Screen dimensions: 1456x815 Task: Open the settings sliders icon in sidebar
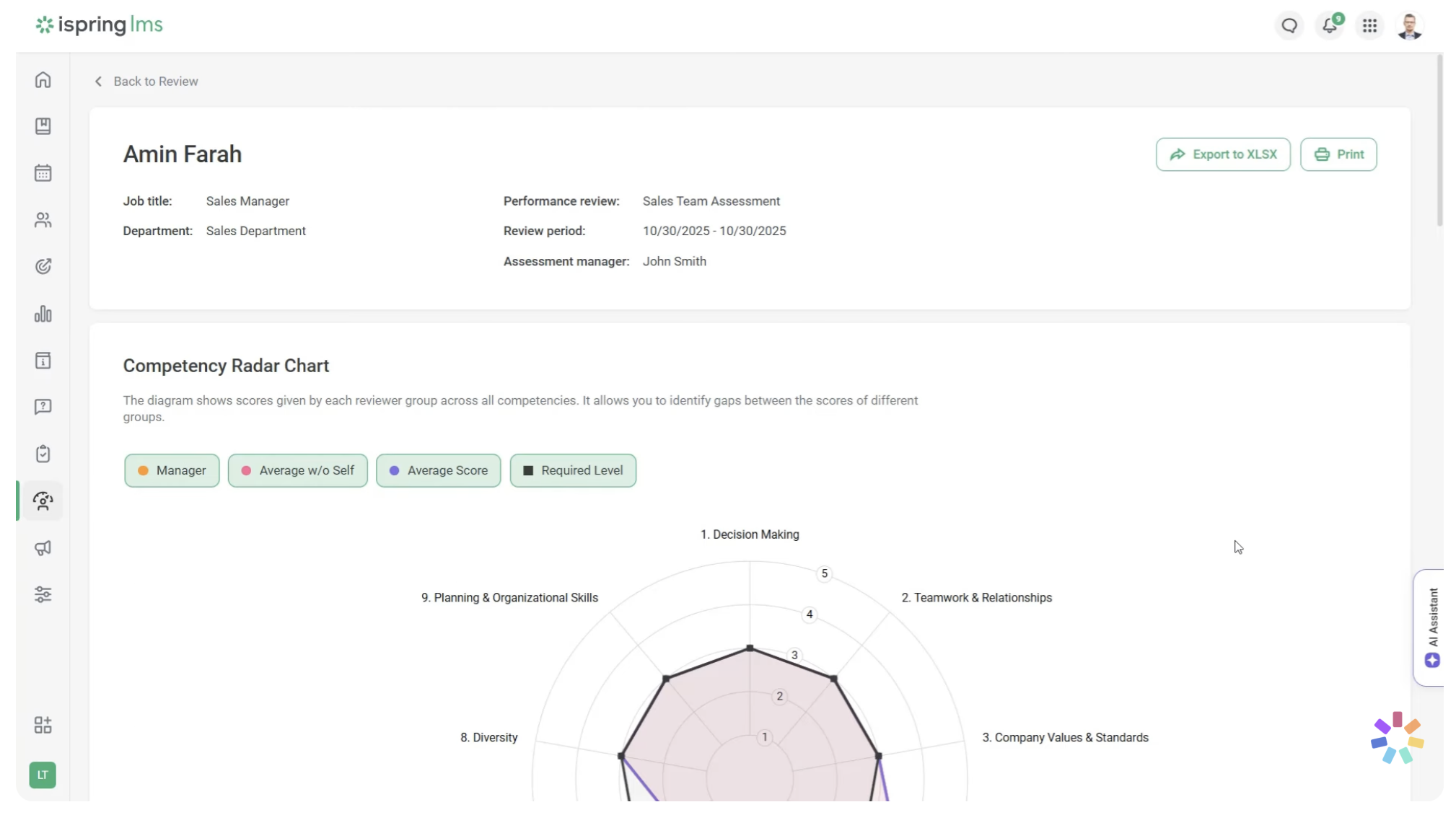tap(43, 594)
